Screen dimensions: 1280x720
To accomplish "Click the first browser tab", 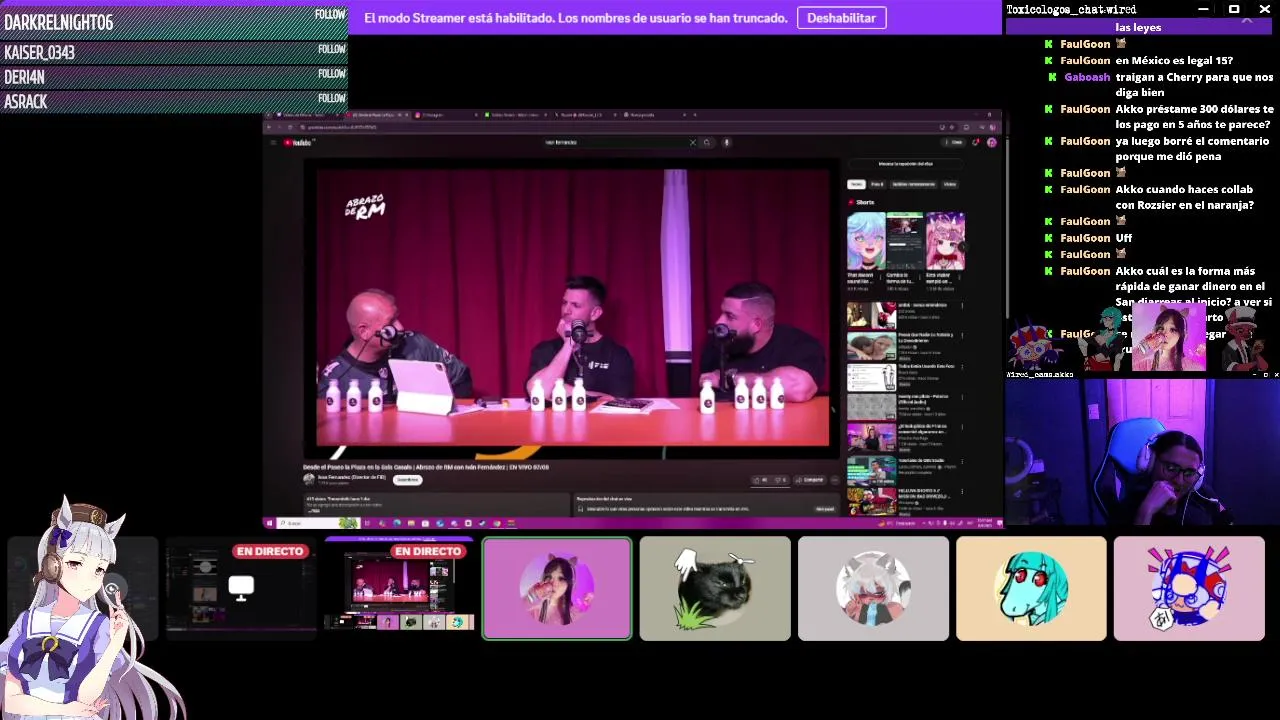I will click(x=307, y=115).
